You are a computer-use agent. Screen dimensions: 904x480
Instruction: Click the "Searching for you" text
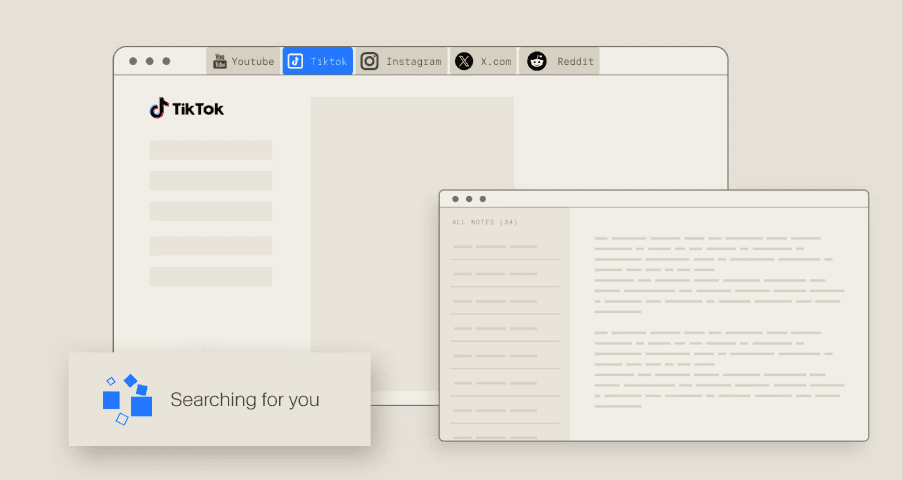pyautogui.click(x=245, y=399)
